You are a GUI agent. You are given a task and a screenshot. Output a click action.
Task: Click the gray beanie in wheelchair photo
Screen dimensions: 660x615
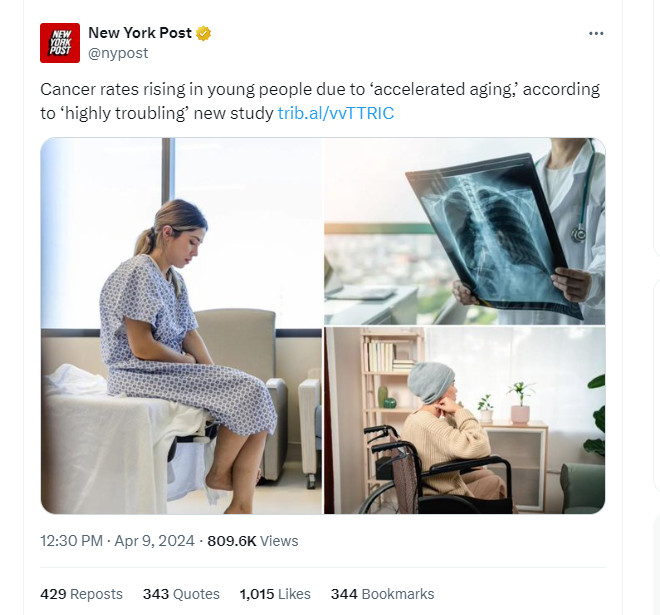coord(430,382)
